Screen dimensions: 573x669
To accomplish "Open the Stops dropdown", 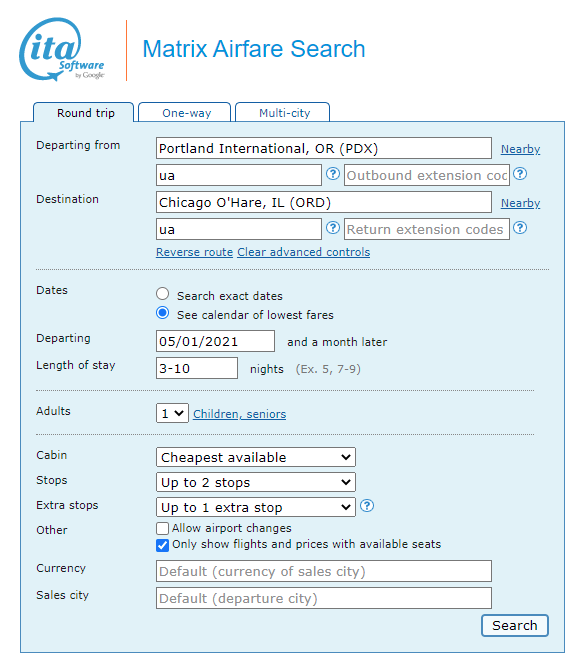I will point(256,482).
